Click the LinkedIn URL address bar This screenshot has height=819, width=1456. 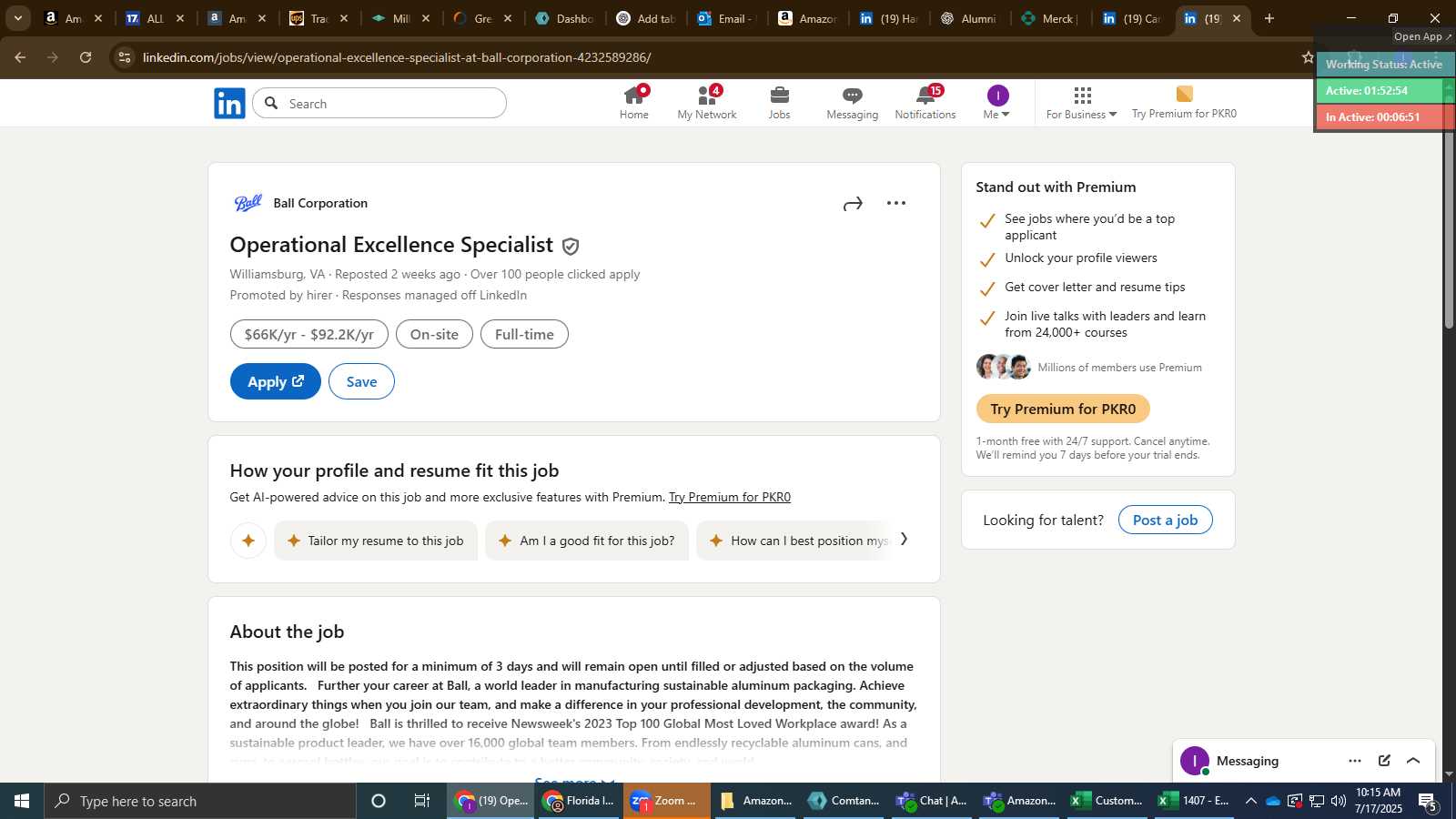click(x=397, y=57)
